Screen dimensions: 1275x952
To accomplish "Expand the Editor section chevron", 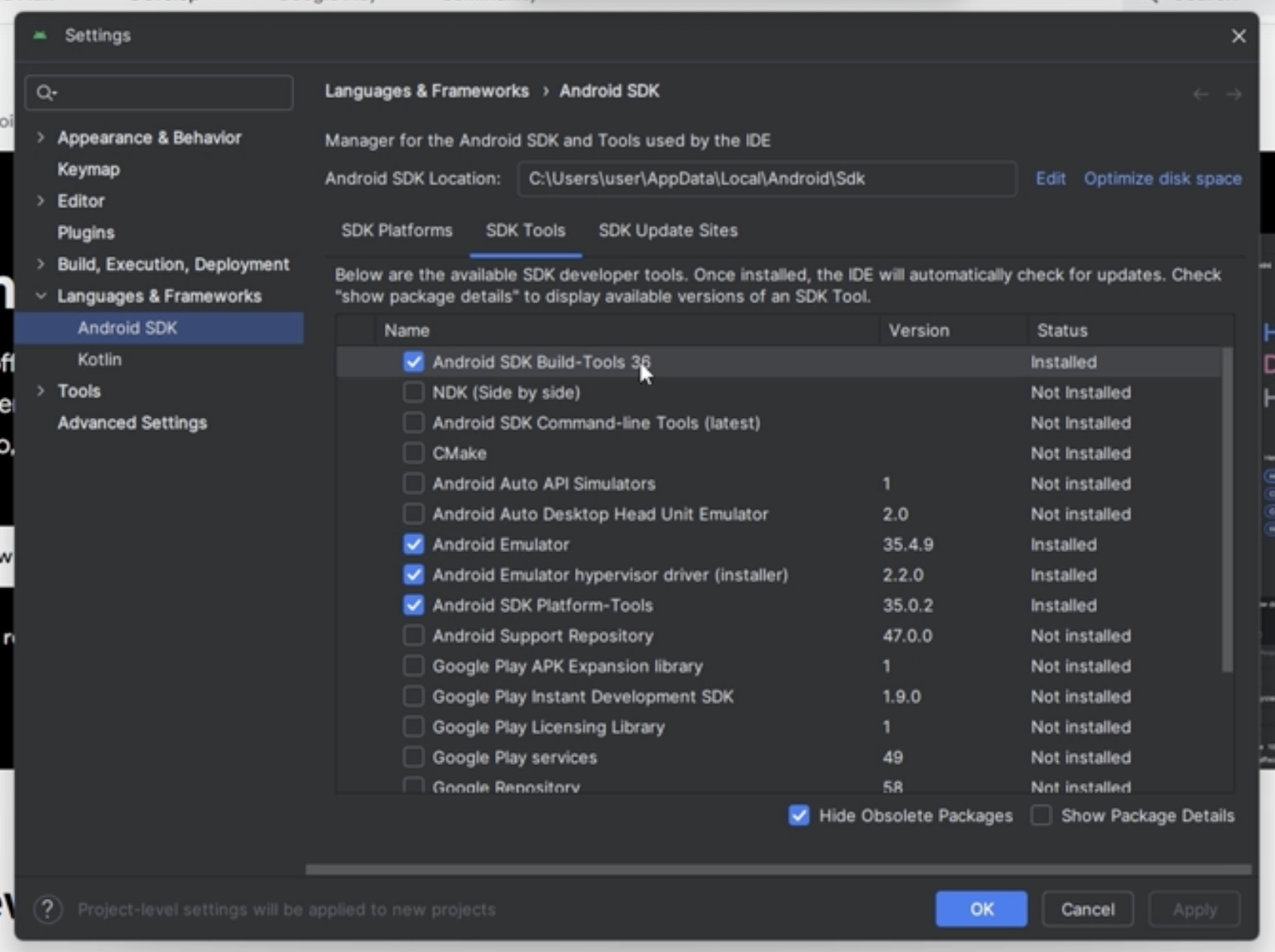I will [41, 201].
